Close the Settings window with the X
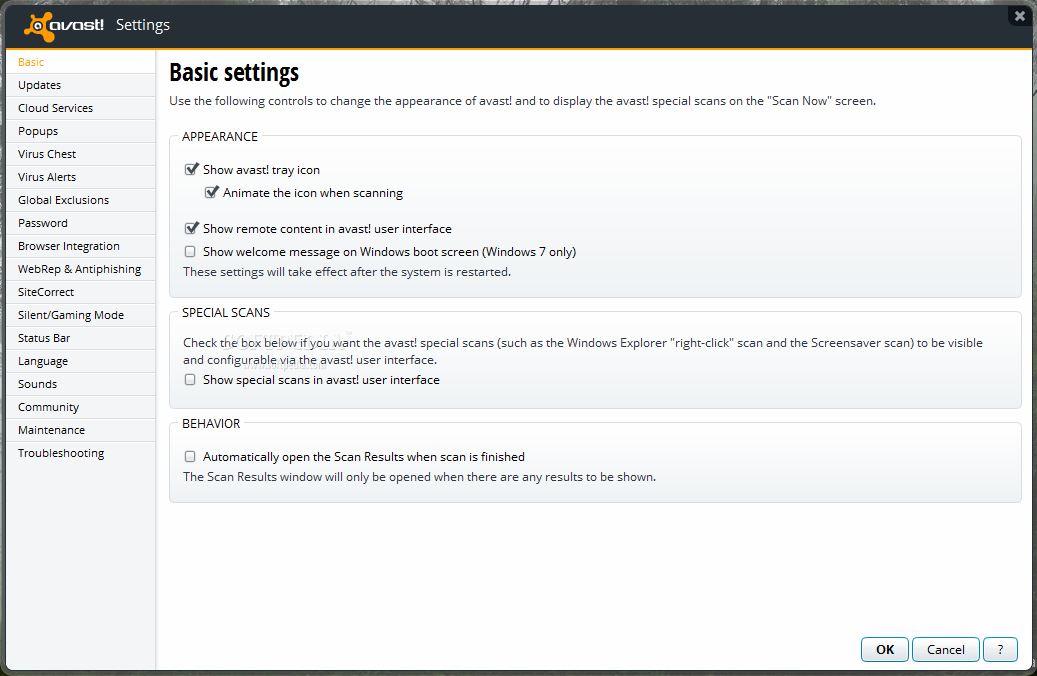Screen dimensions: 1037x676 coord(1020,16)
